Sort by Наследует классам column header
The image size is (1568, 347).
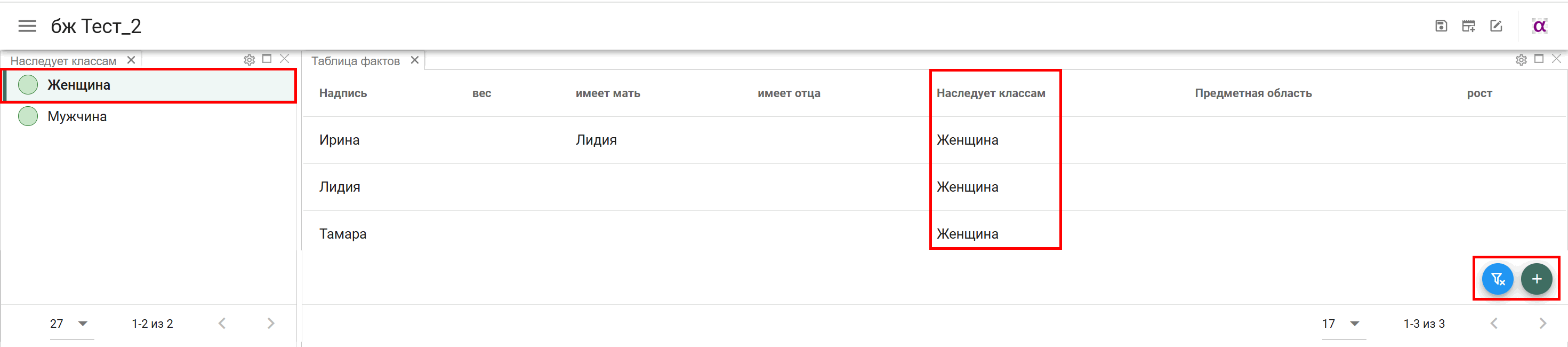coord(991,93)
